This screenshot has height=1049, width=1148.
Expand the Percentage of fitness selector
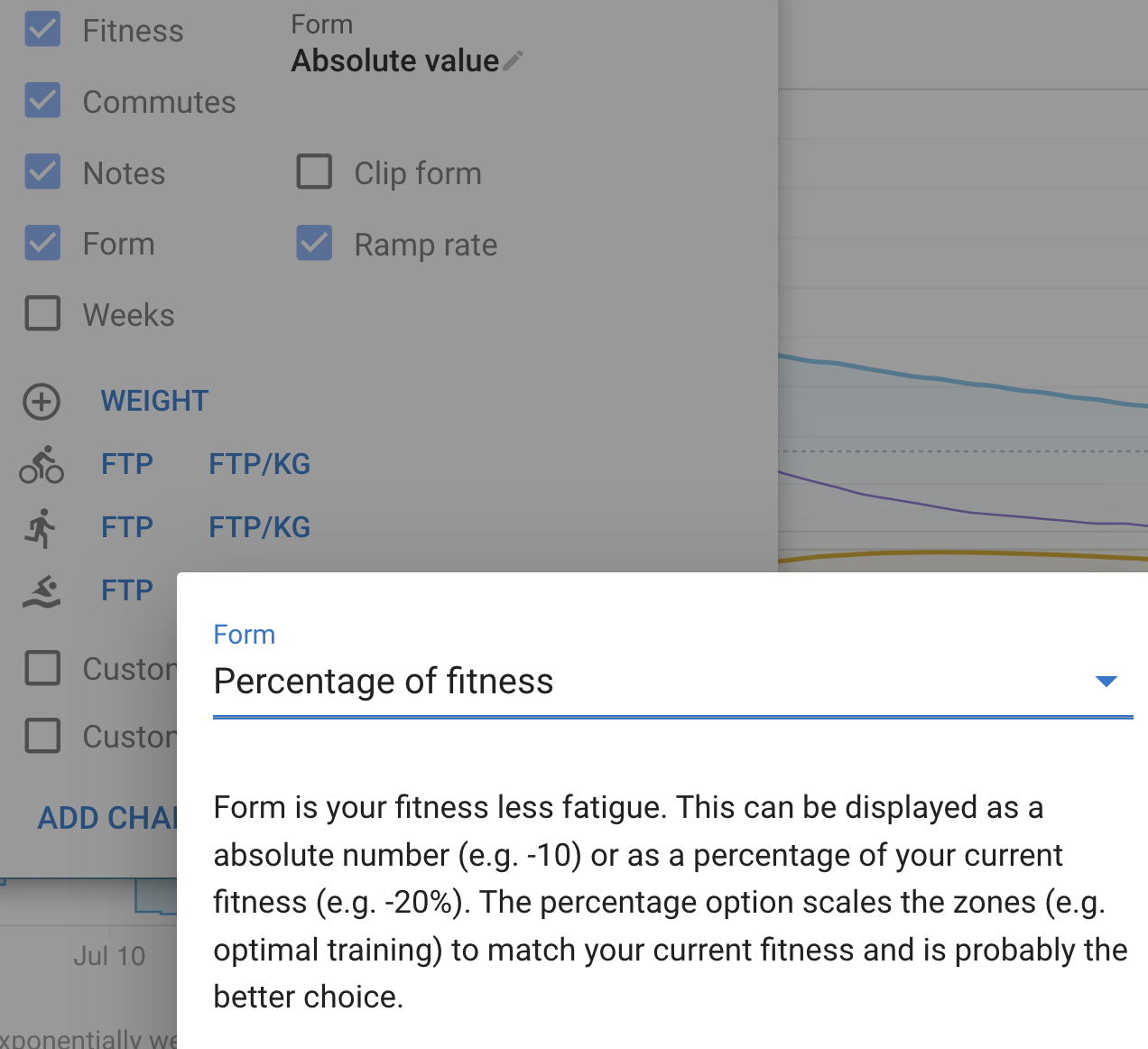672,682
